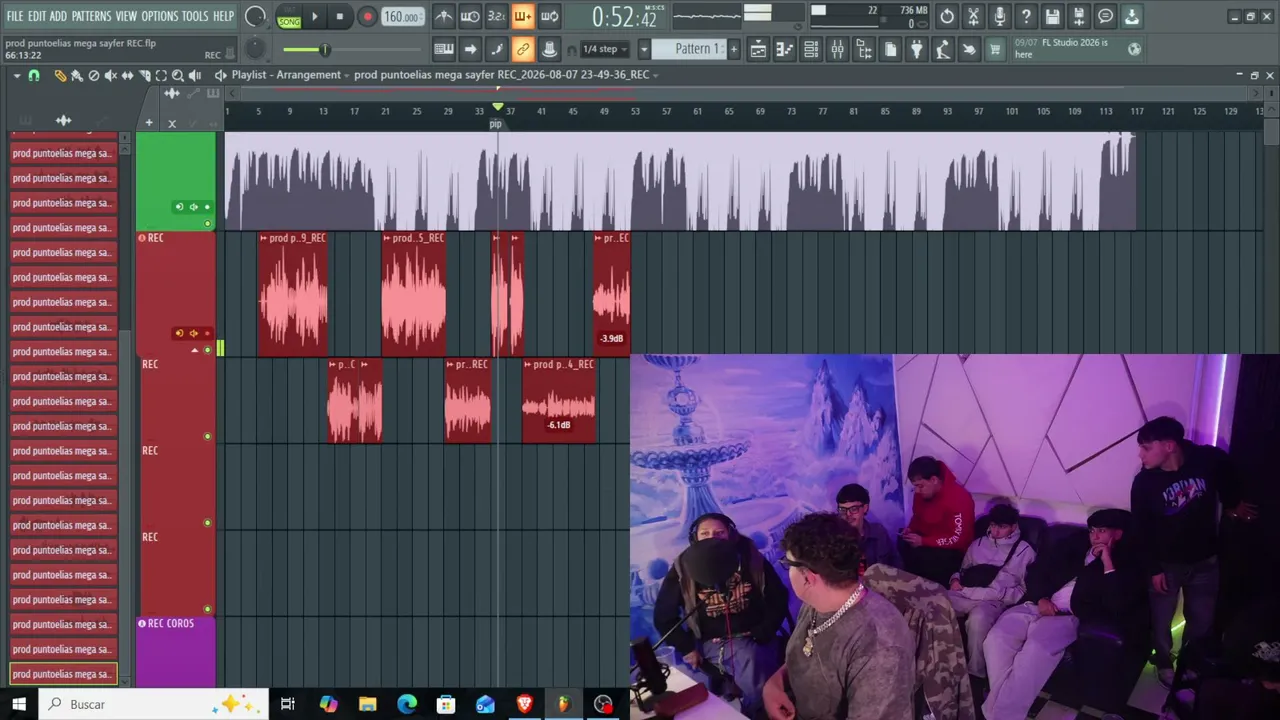Open the Mixer icon
The height and width of the screenshot is (720, 1280).
[x=837, y=49]
